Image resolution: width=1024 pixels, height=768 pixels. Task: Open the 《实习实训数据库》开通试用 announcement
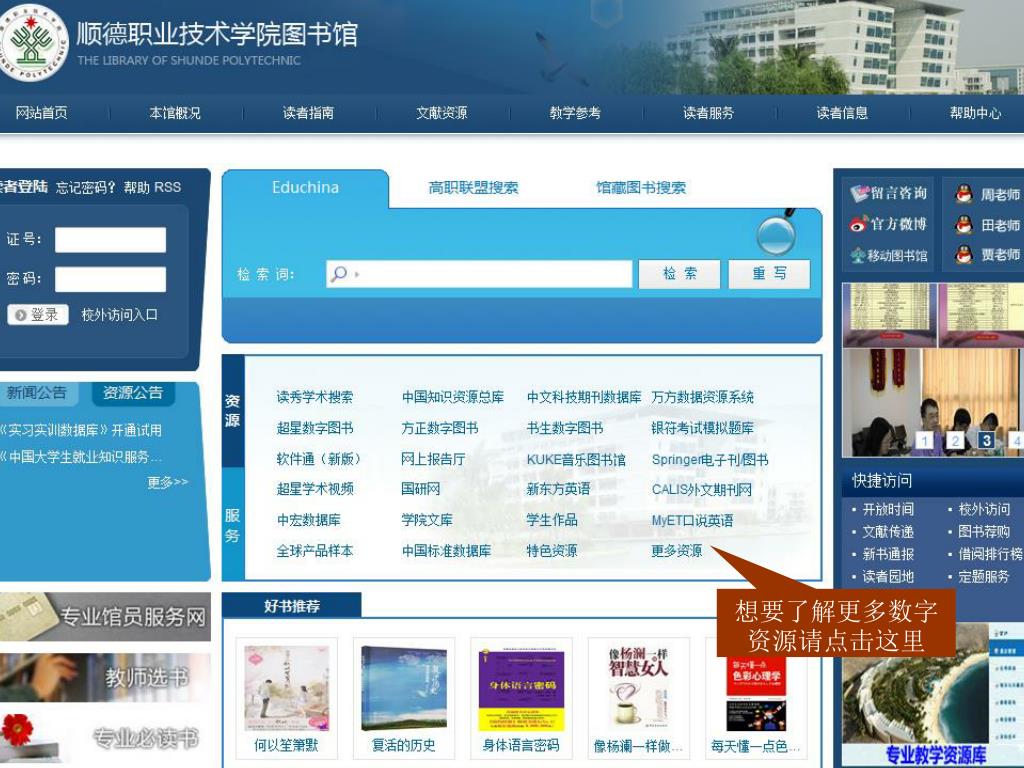coord(81,430)
